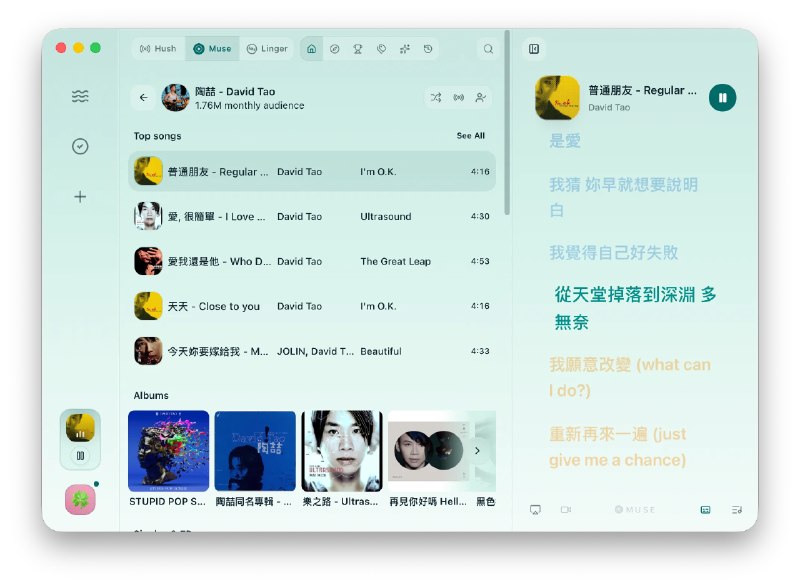Open the checkmark circle sidebar icon
Image resolution: width=800 pixels, height=587 pixels.
pyautogui.click(x=80, y=146)
